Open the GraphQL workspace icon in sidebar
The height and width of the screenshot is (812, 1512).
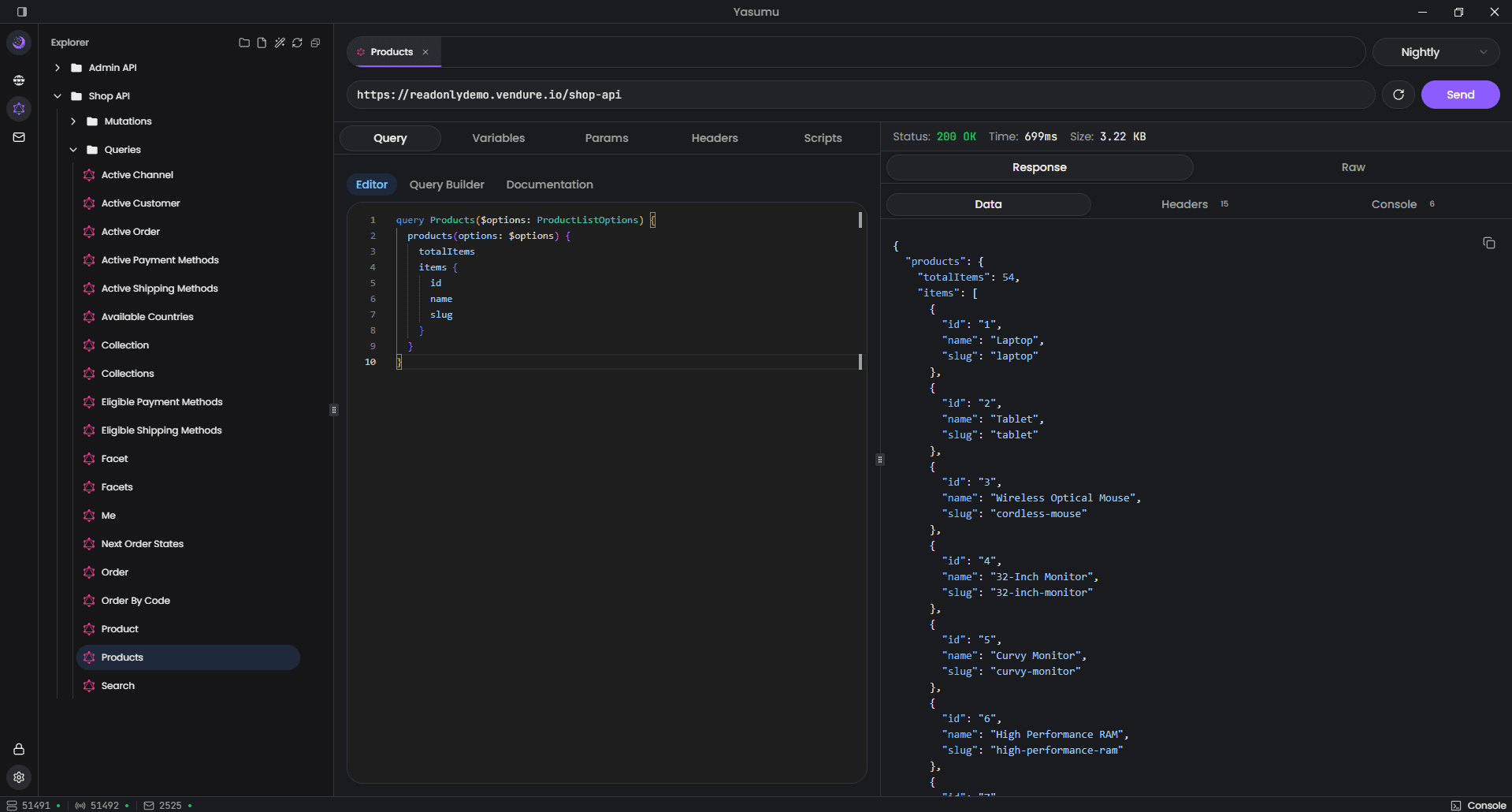point(19,109)
